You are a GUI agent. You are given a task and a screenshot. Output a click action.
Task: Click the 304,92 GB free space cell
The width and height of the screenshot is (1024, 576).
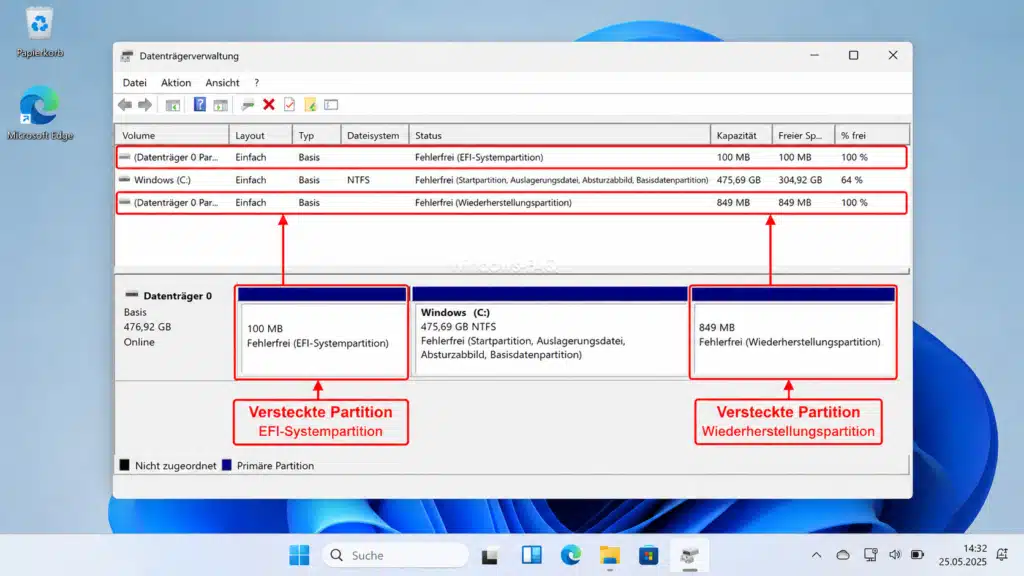pyautogui.click(x=799, y=180)
